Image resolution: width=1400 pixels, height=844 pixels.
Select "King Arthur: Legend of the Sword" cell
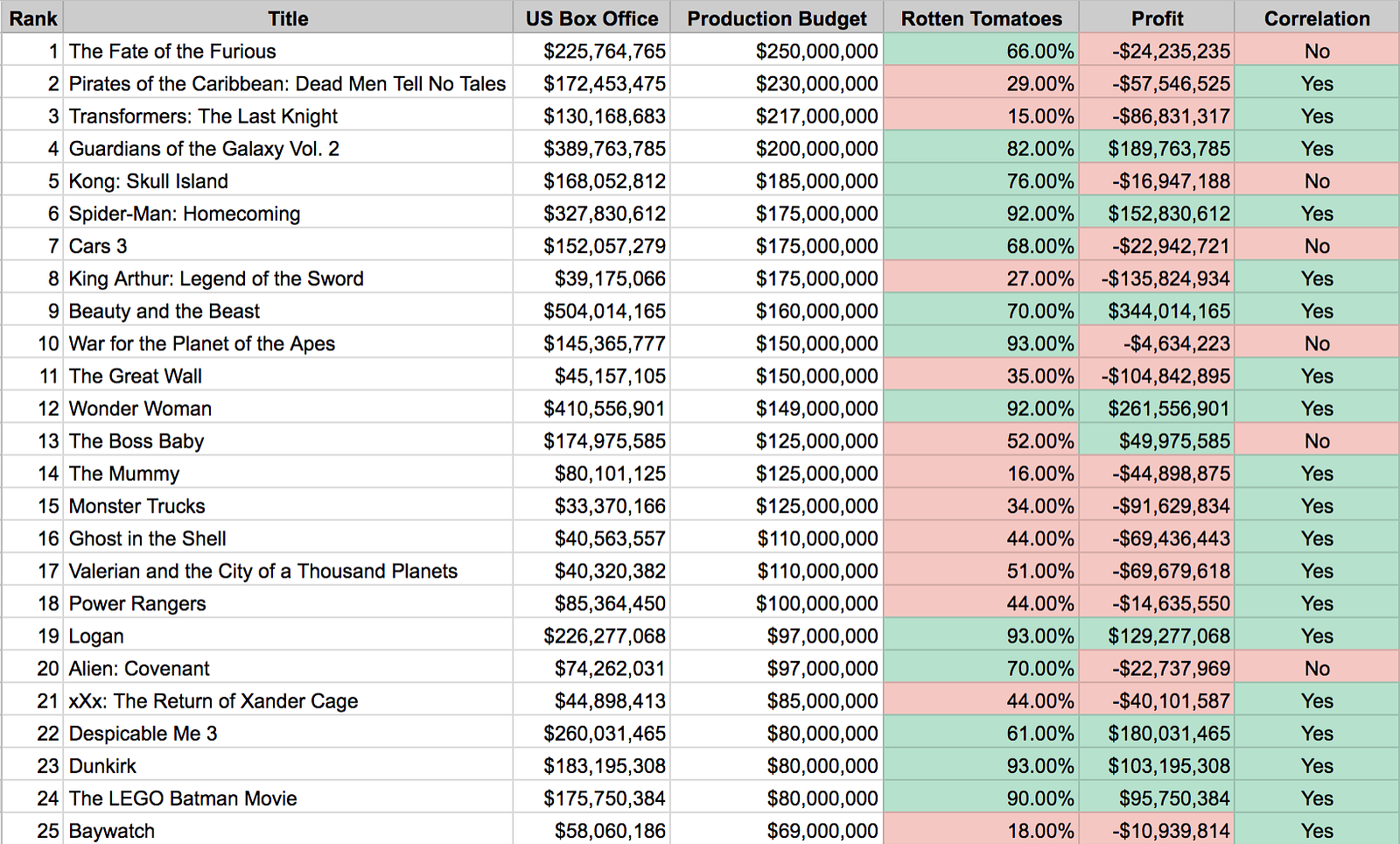click(x=288, y=278)
